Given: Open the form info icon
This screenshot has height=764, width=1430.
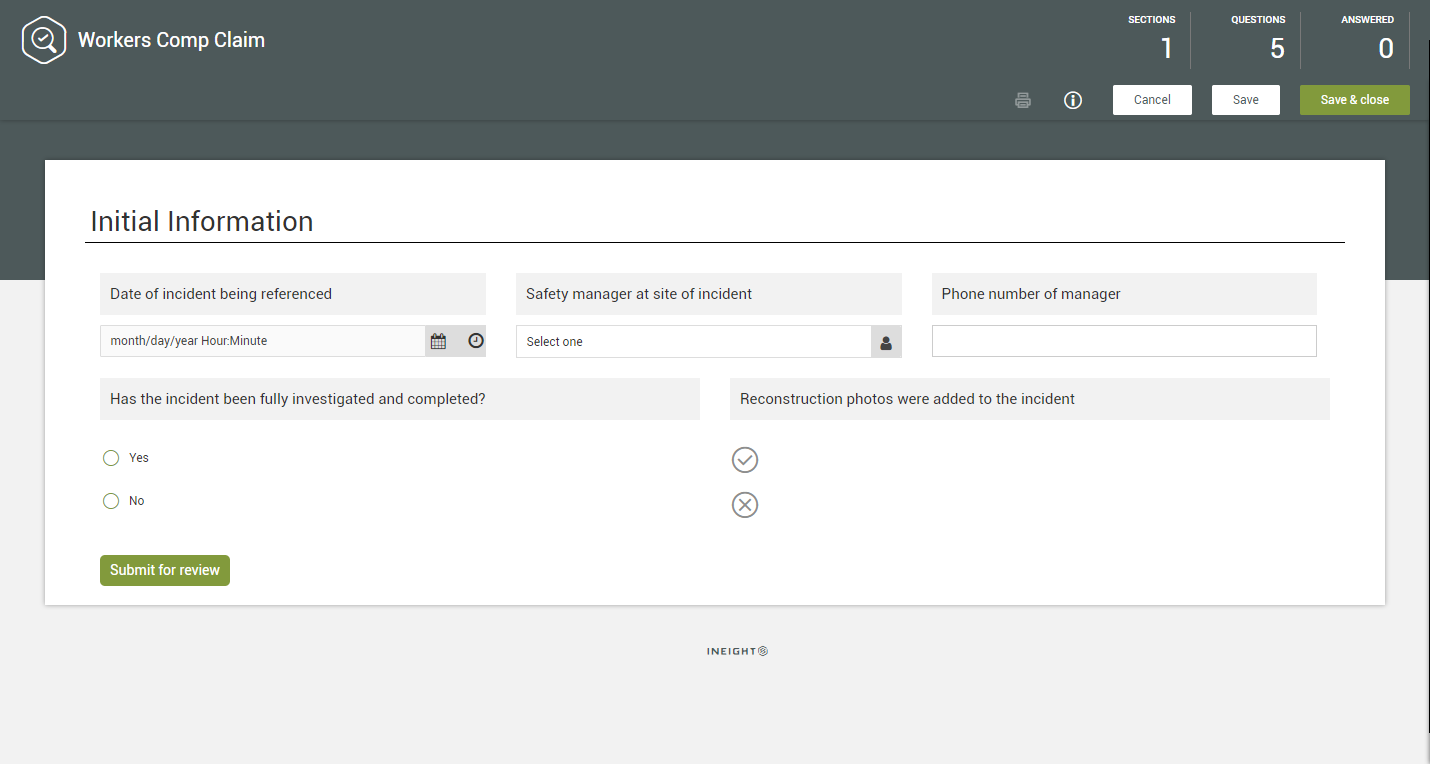Looking at the screenshot, I should (1073, 100).
